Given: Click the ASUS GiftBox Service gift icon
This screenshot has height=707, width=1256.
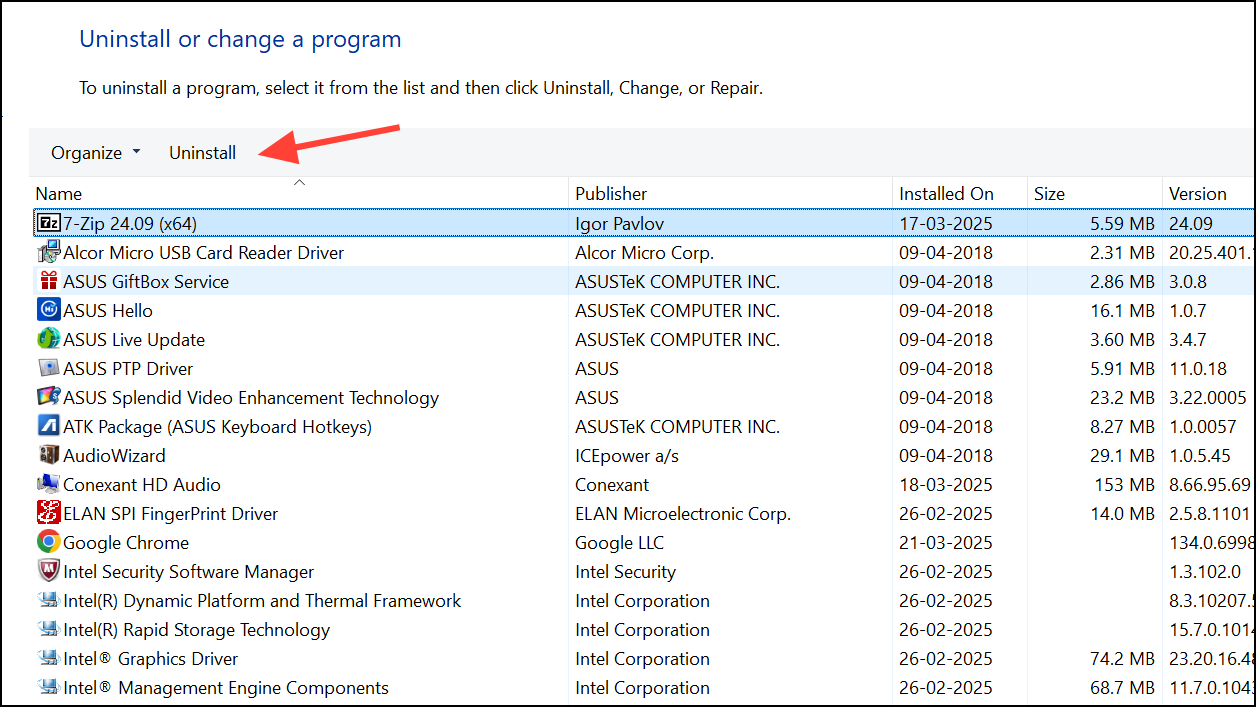Looking at the screenshot, I should click(x=48, y=281).
